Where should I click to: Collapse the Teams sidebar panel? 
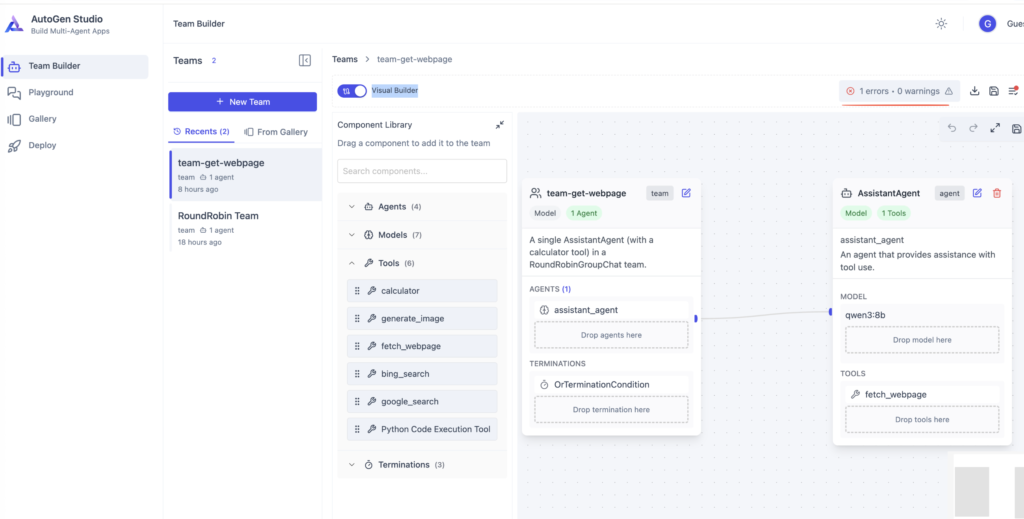pyautogui.click(x=304, y=61)
